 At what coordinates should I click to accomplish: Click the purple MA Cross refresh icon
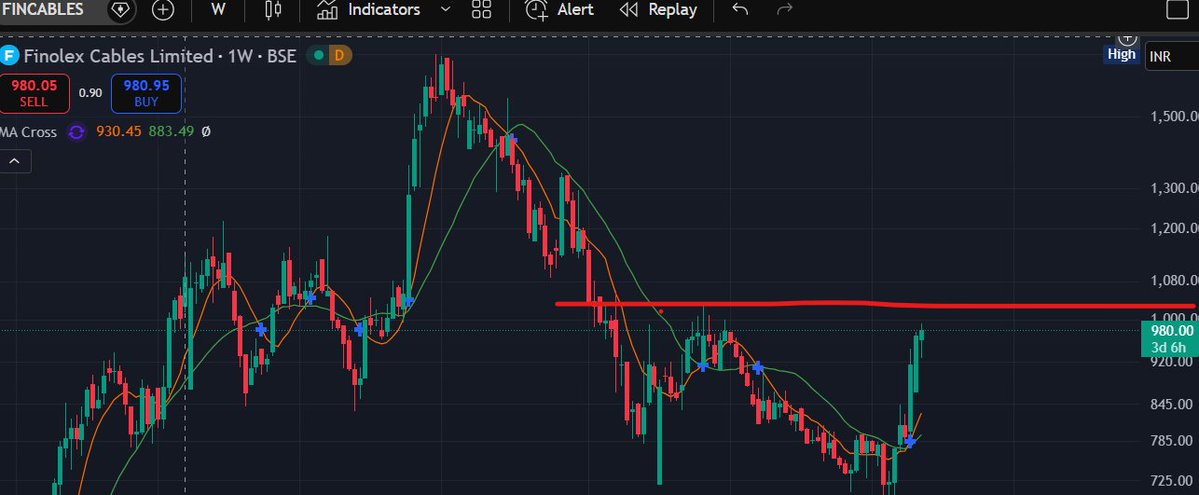coord(76,132)
